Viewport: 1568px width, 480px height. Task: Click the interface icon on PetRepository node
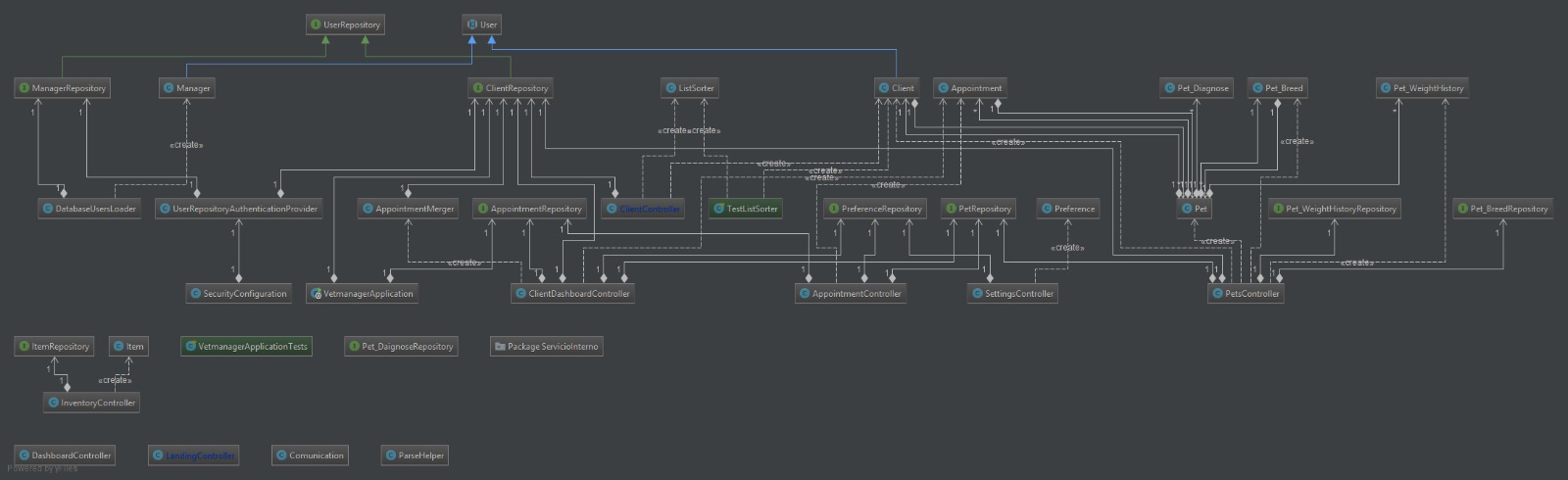[x=951, y=209]
